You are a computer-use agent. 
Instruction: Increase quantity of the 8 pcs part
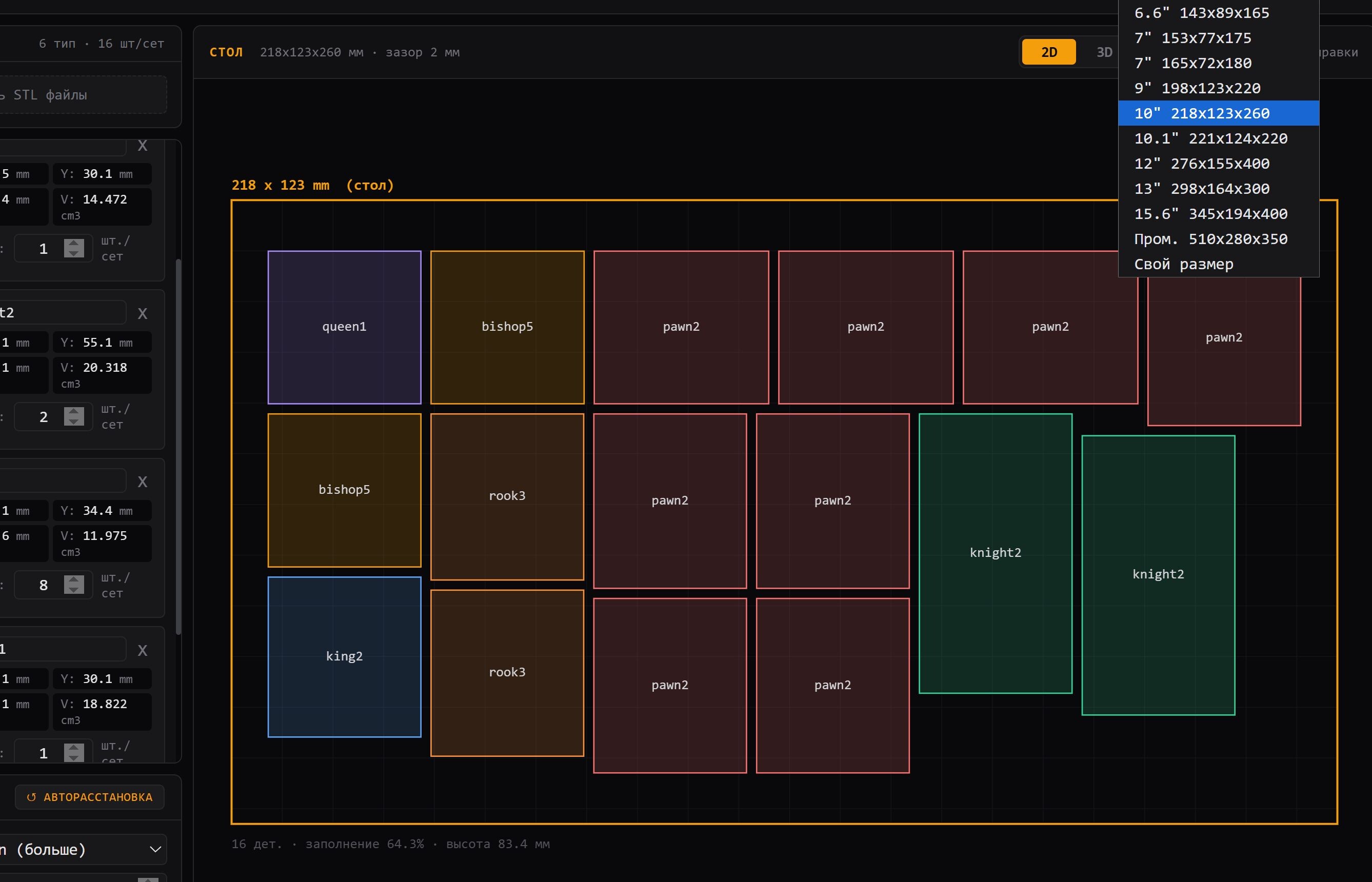pos(74,579)
